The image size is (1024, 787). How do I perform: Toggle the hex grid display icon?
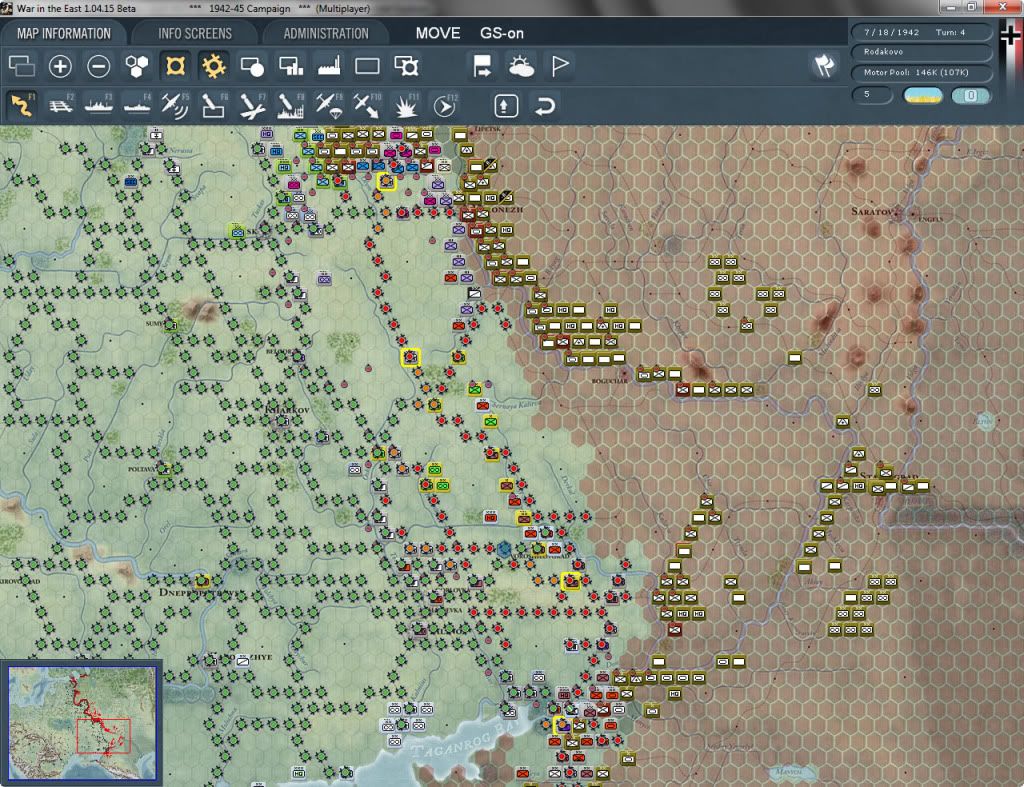point(137,66)
